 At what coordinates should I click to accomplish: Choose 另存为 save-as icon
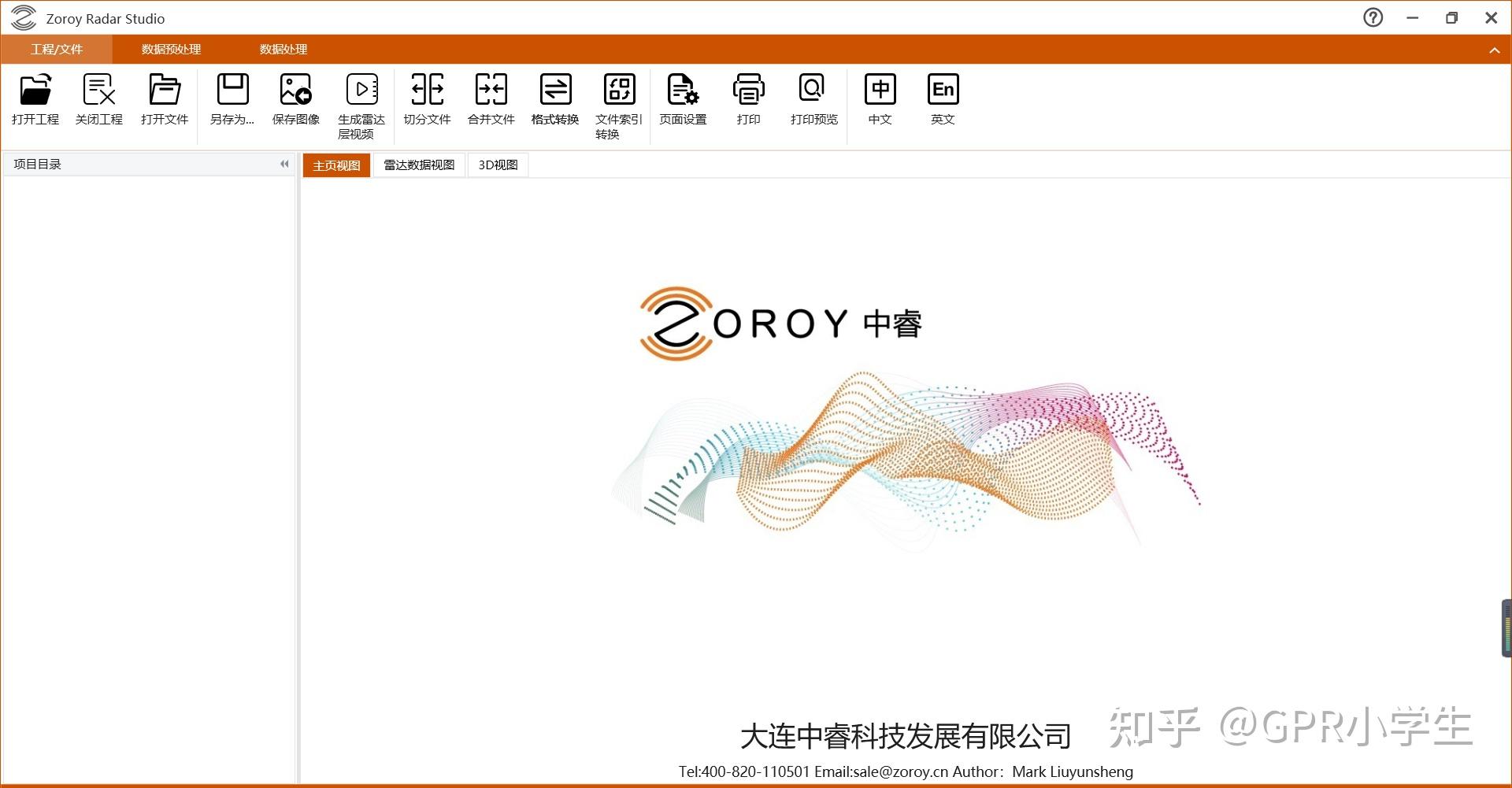tap(232, 99)
